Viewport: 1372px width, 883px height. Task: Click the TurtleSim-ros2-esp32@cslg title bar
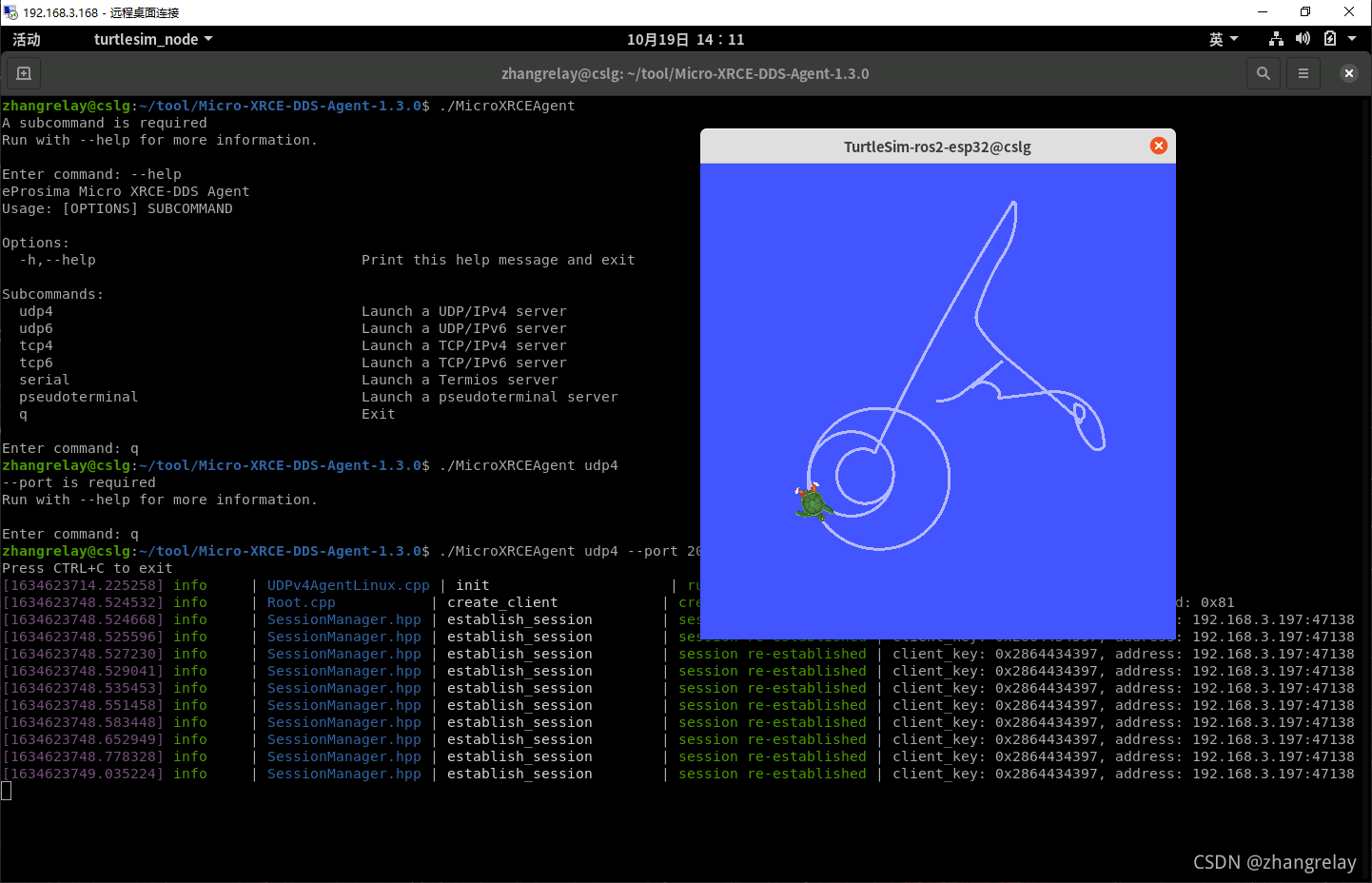click(x=937, y=147)
